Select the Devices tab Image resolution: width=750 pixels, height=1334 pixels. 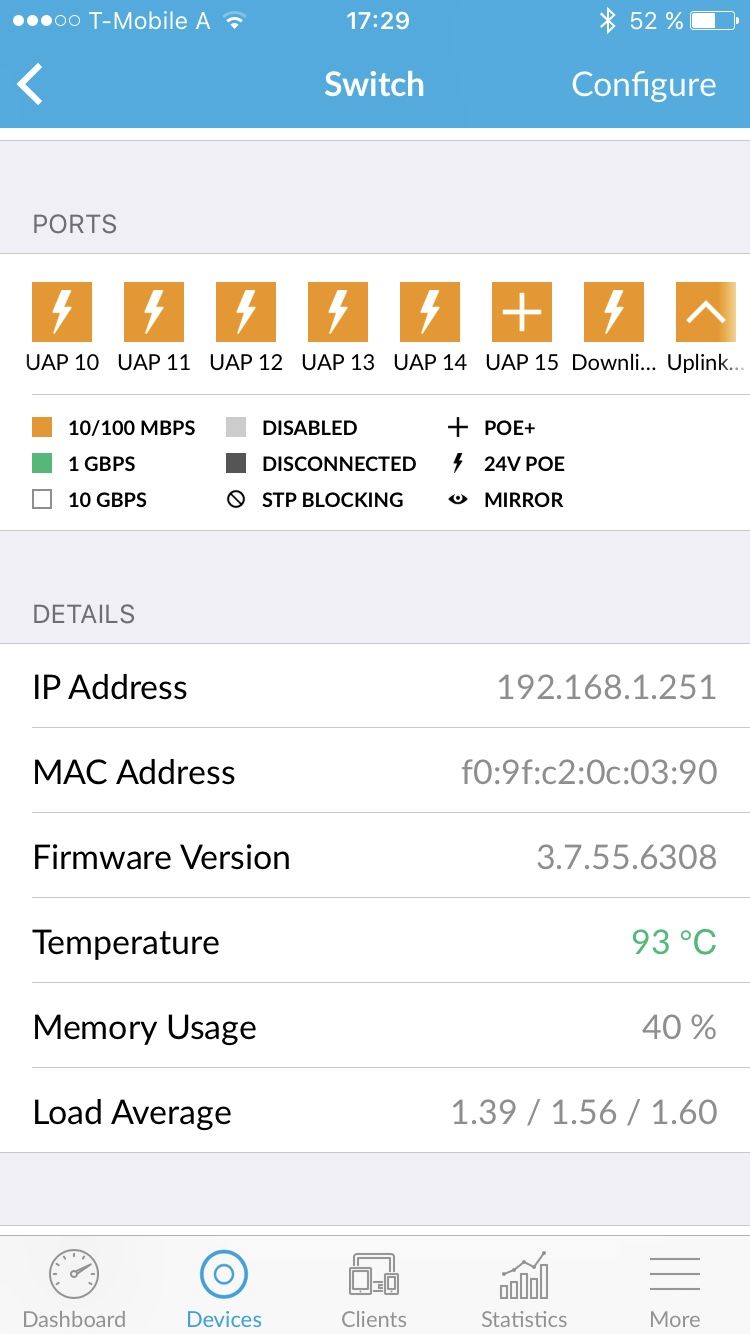[224, 1288]
